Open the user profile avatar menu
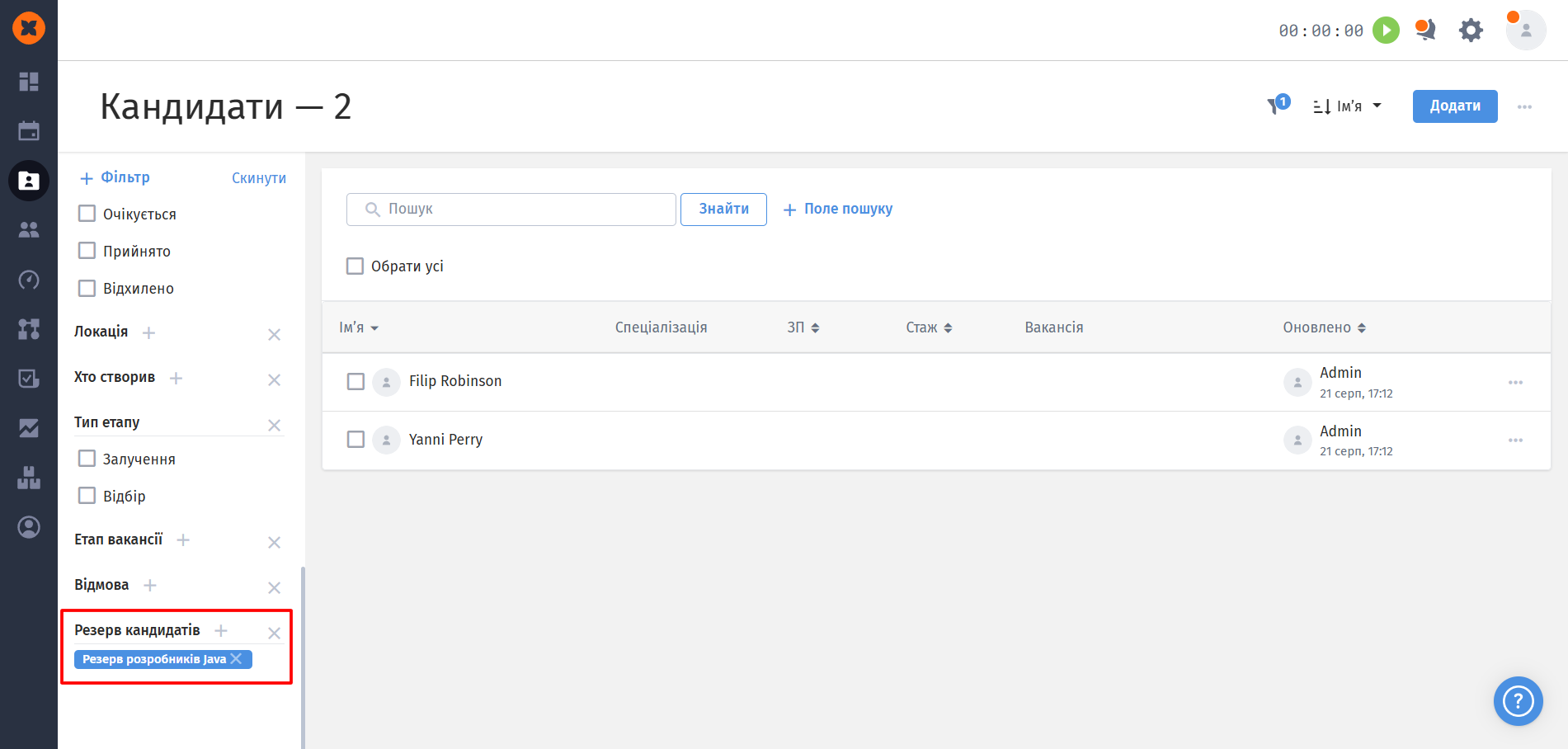The height and width of the screenshot is (749, 1568). pyautogui.click(x=1526, y=31)
